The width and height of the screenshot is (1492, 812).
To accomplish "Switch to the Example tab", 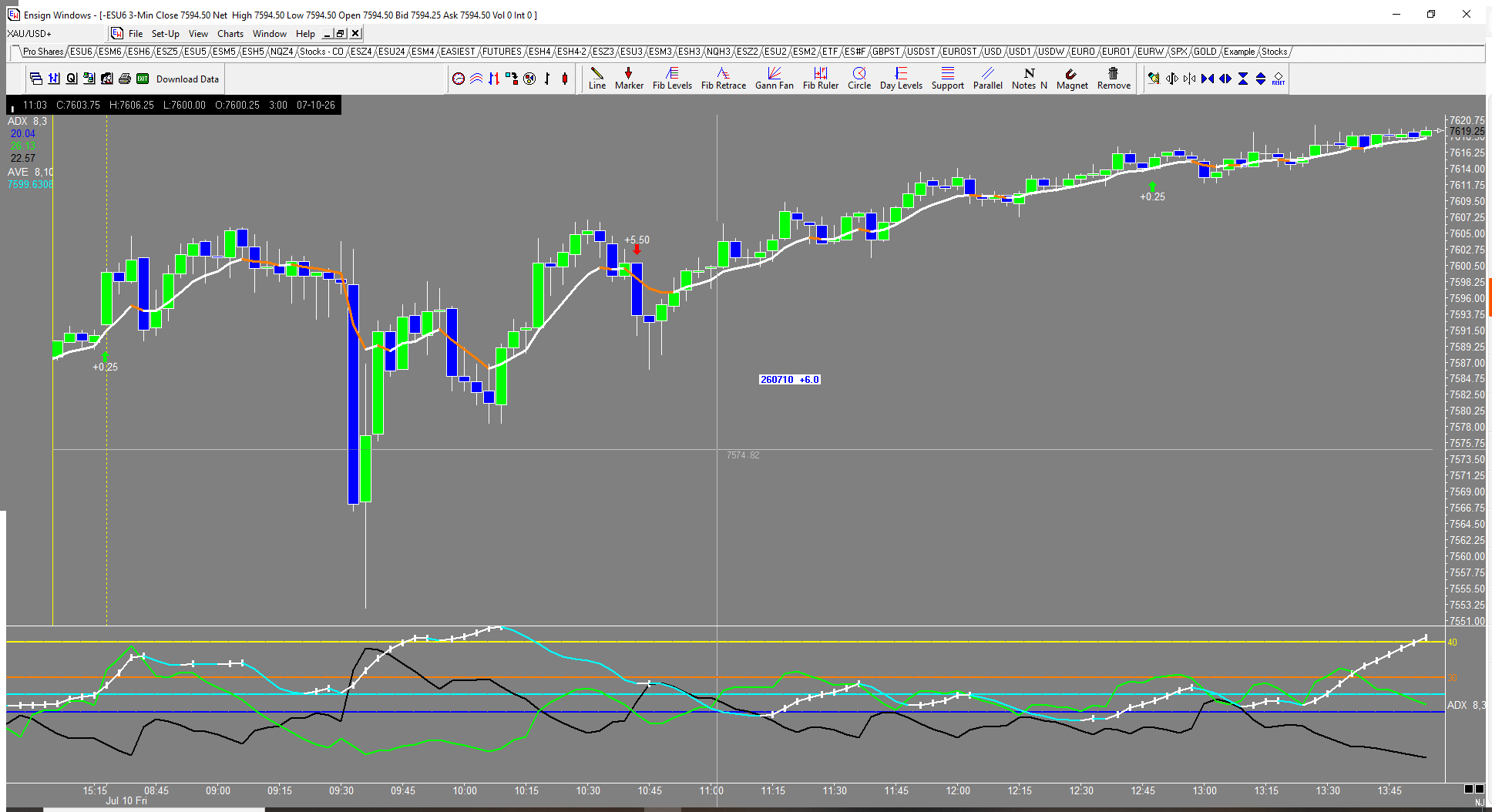I will tap(1239, 52).
